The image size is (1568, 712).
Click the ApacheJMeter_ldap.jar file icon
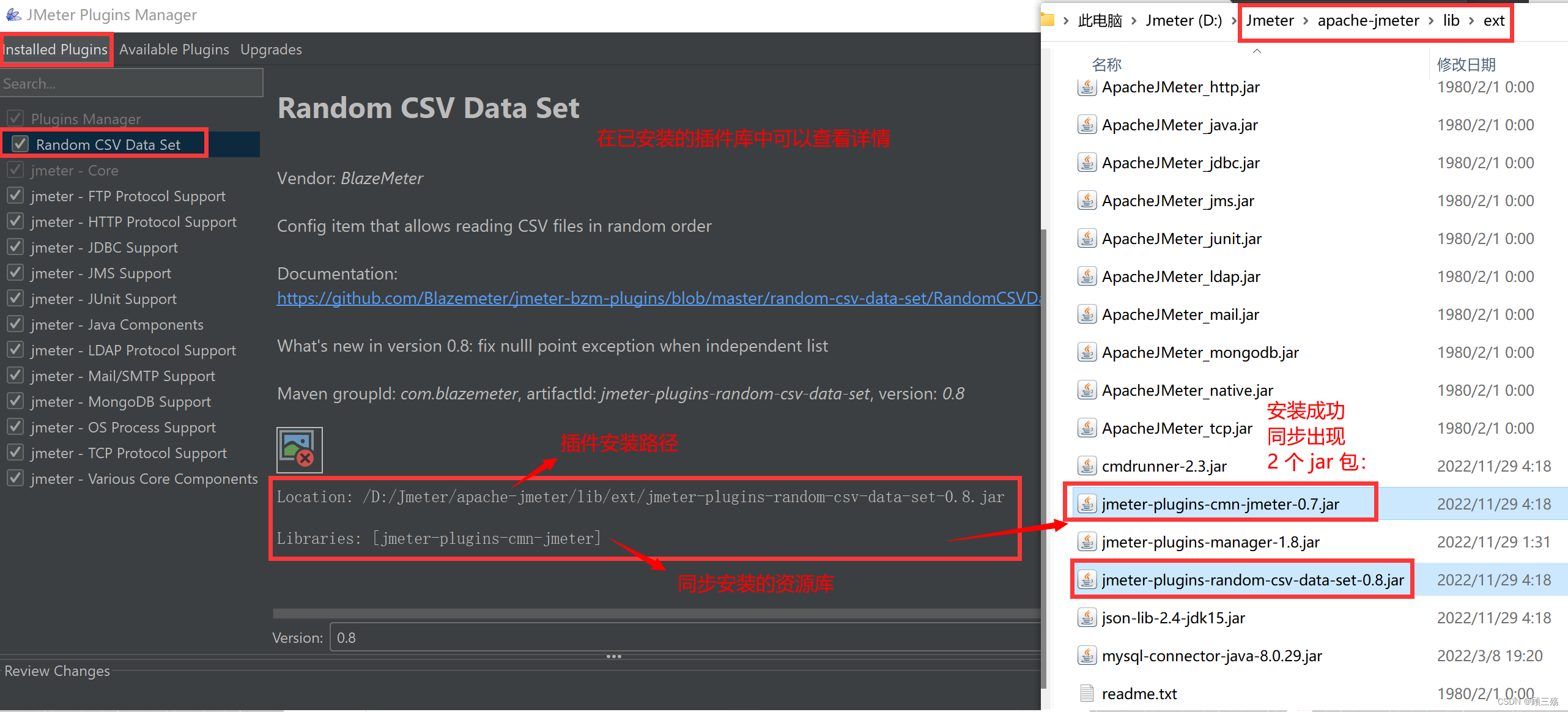[1087, 277]
